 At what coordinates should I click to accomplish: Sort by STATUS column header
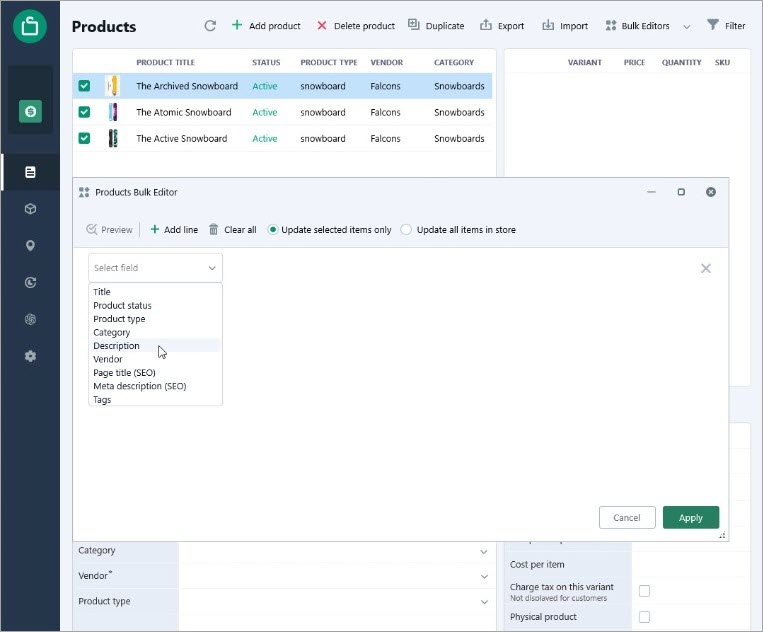coord(266,62)
